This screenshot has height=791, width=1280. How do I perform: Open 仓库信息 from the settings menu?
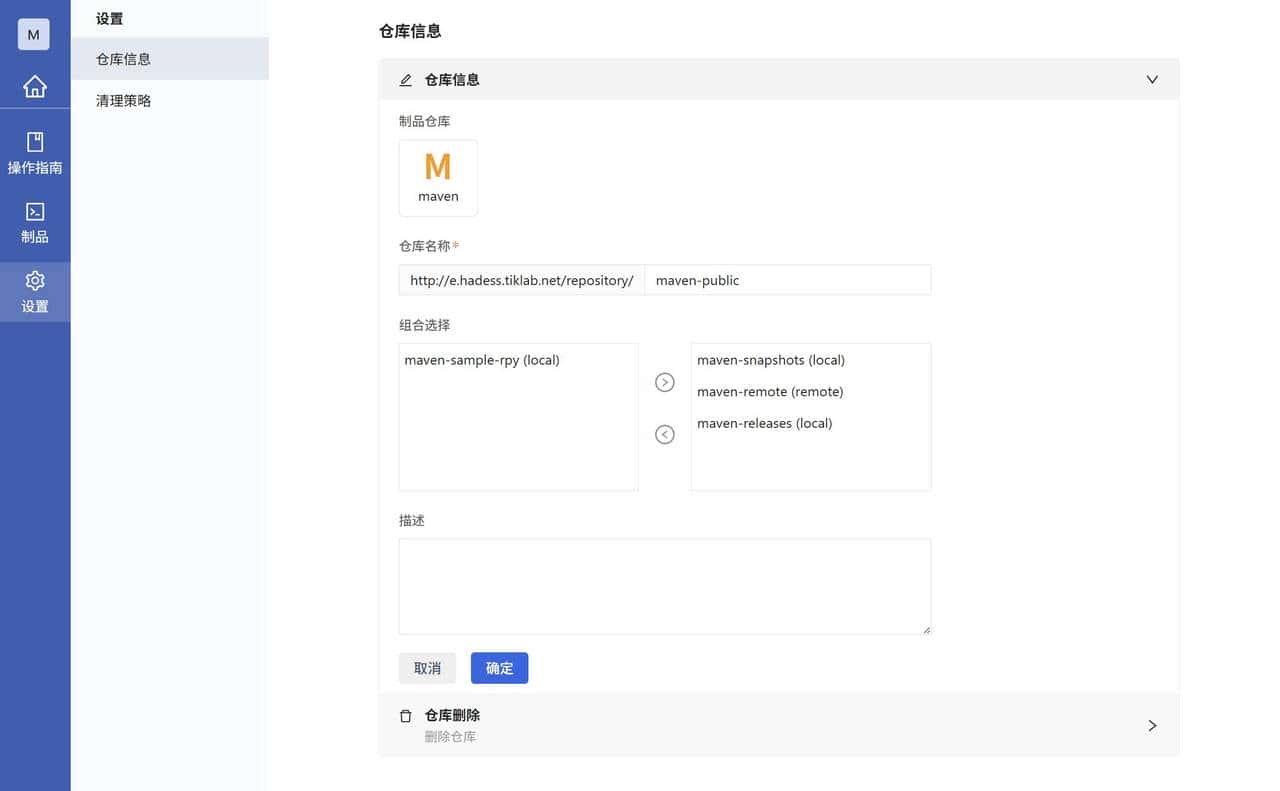pos(121,59)
